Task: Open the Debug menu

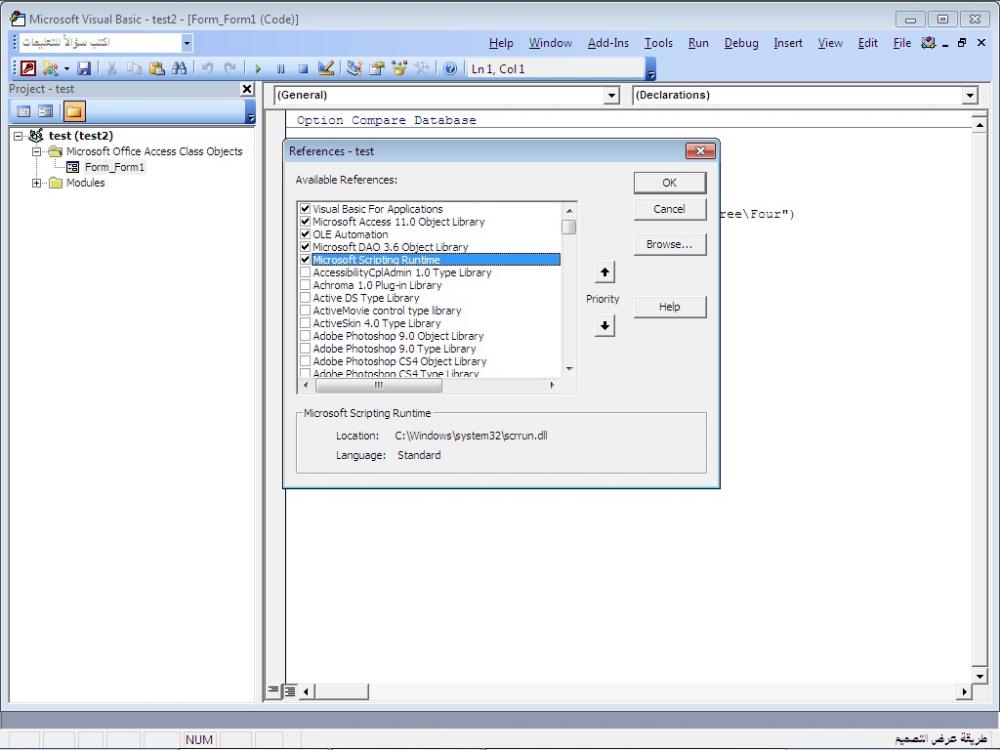Action: pyautogui.click(x=741, y=43)
